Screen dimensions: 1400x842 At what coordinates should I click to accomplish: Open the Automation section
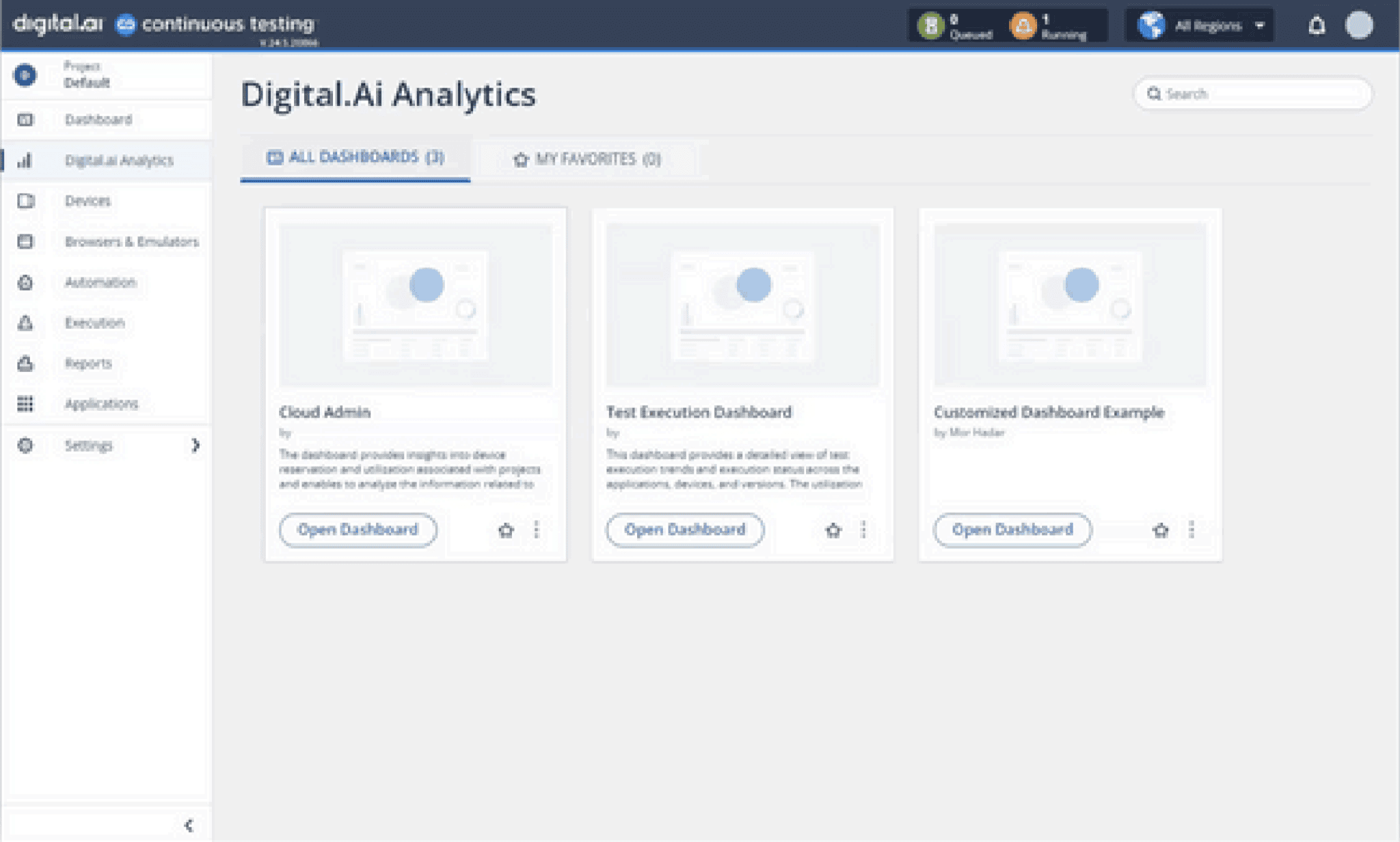pyautogui.click(x=100, y=282)
